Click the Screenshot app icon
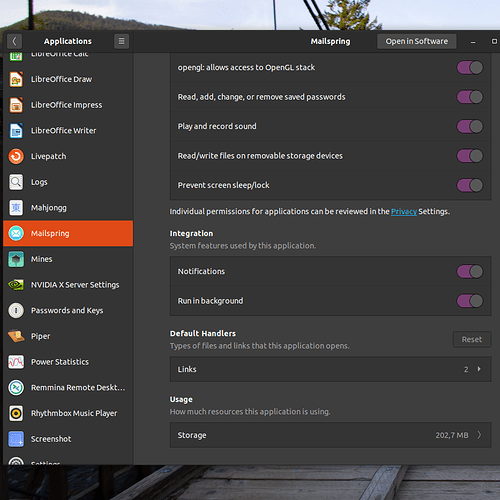500x500 pixels. click(16, 439)
